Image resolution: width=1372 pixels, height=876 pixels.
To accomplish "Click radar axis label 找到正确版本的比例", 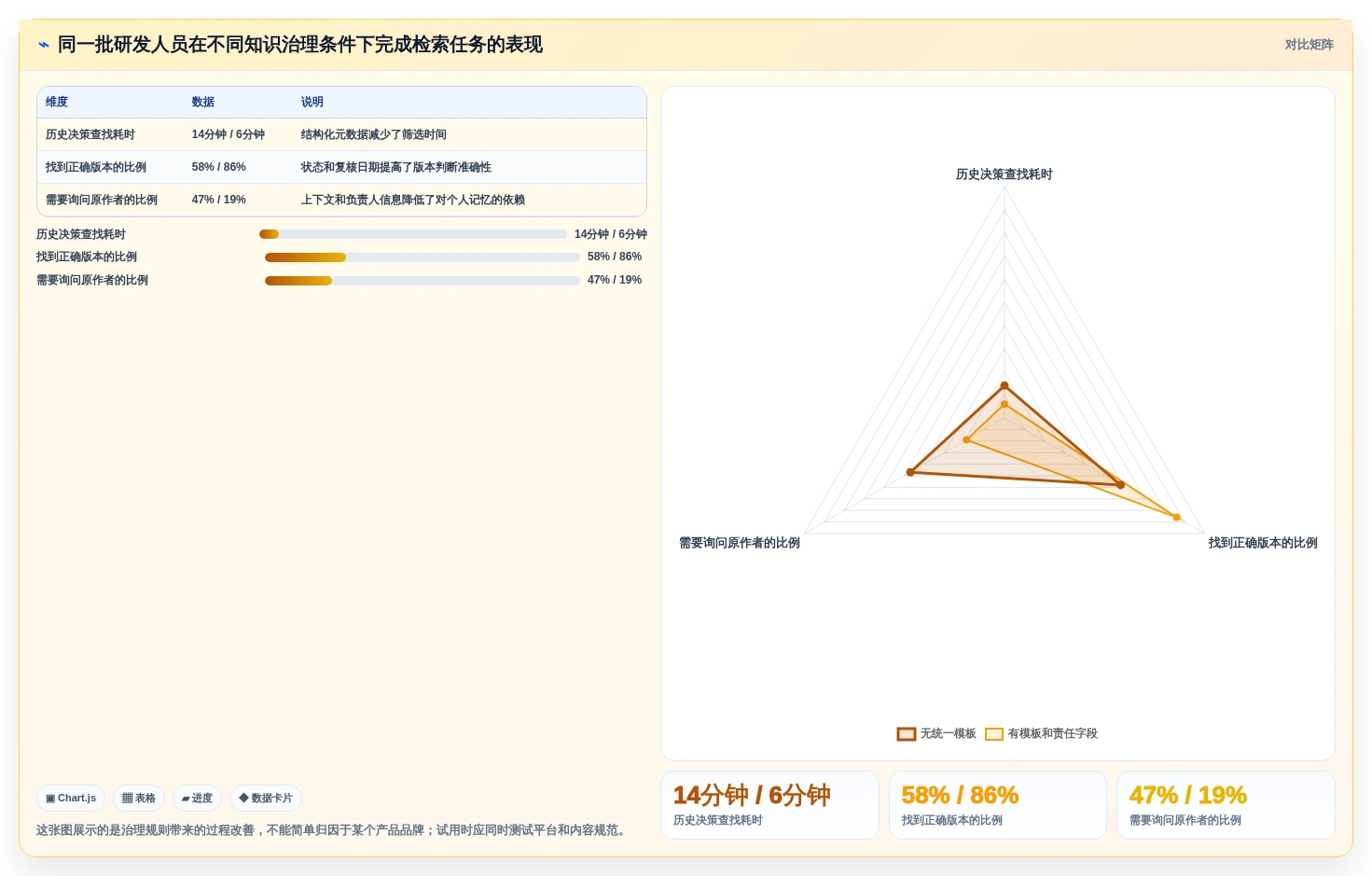I will point(1263,543).
